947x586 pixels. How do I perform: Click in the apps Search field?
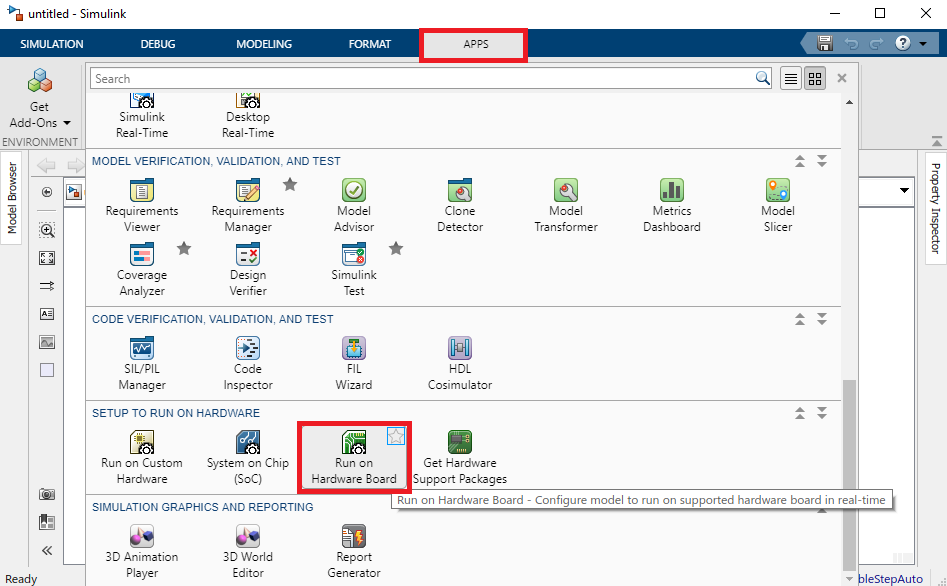click(x=420, y=79)
